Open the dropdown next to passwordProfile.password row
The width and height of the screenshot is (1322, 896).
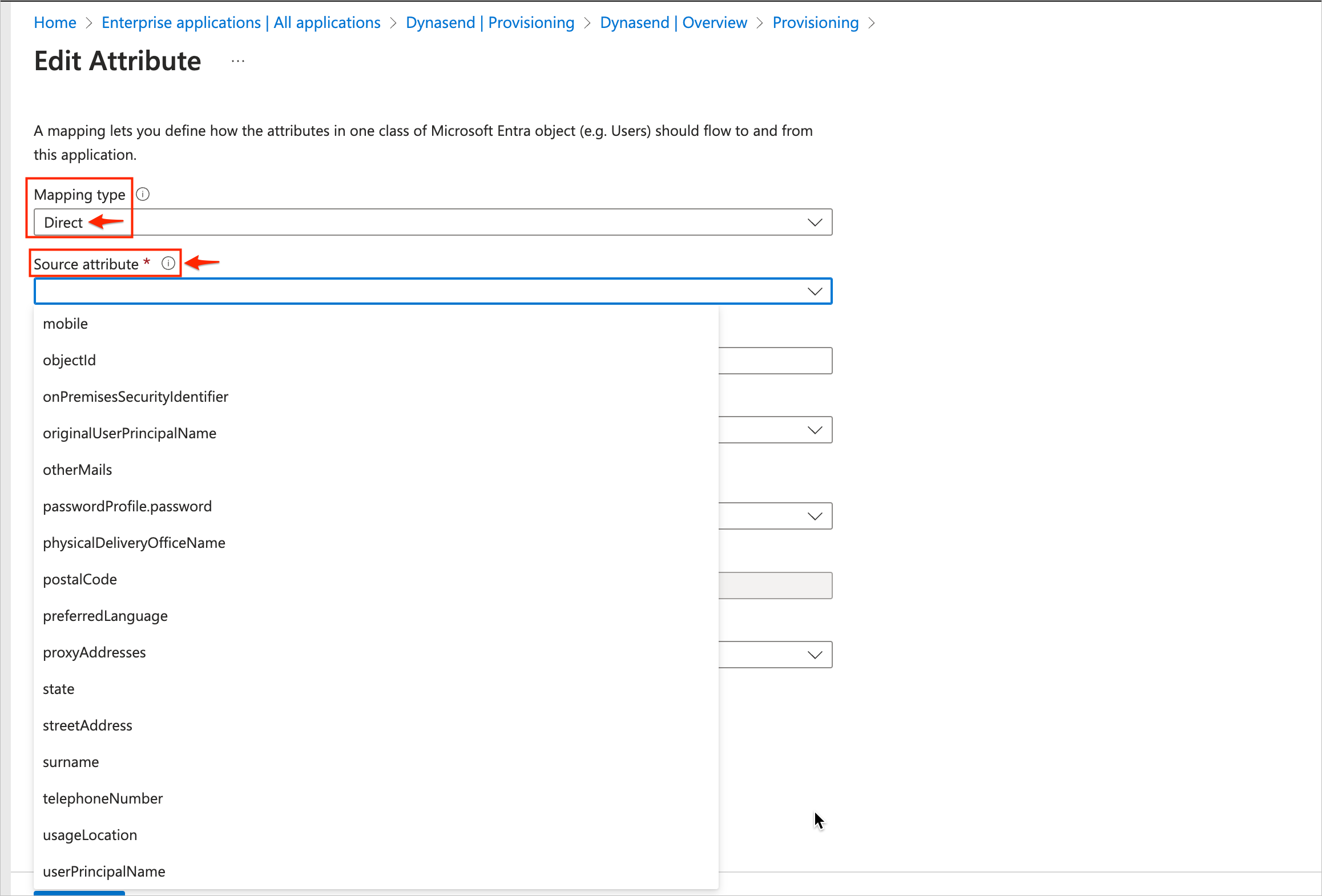[x=815, y=515]
